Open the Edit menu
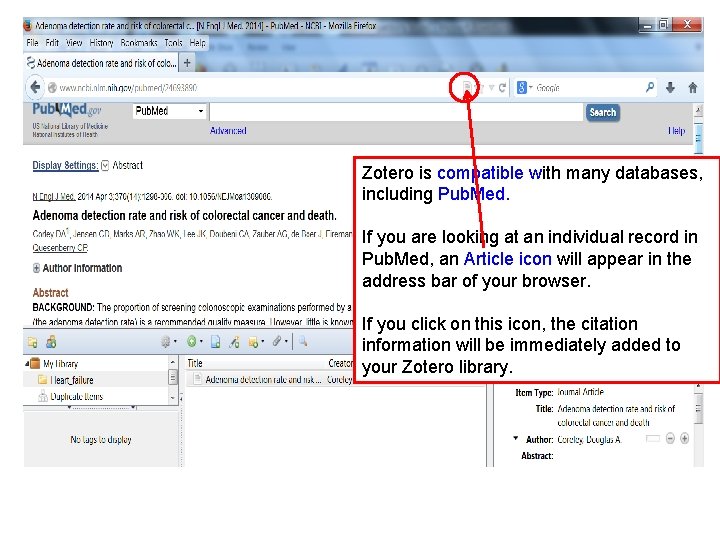 click(x=52, y=43)
